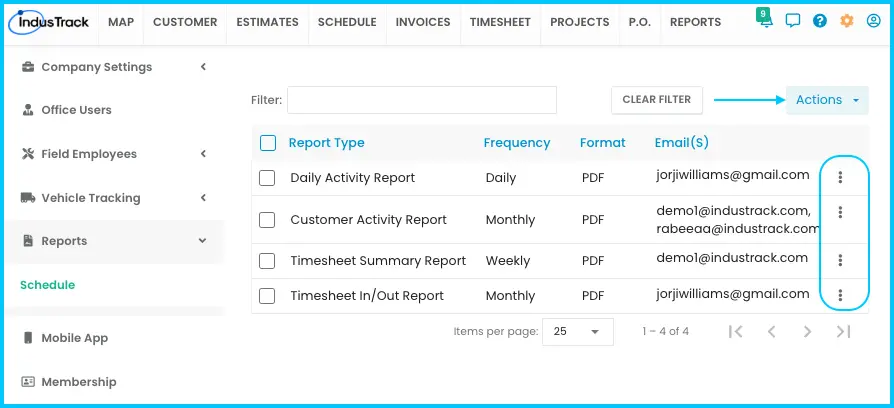
Task: Click the IndusTrack logo
Action: point(49,22)
